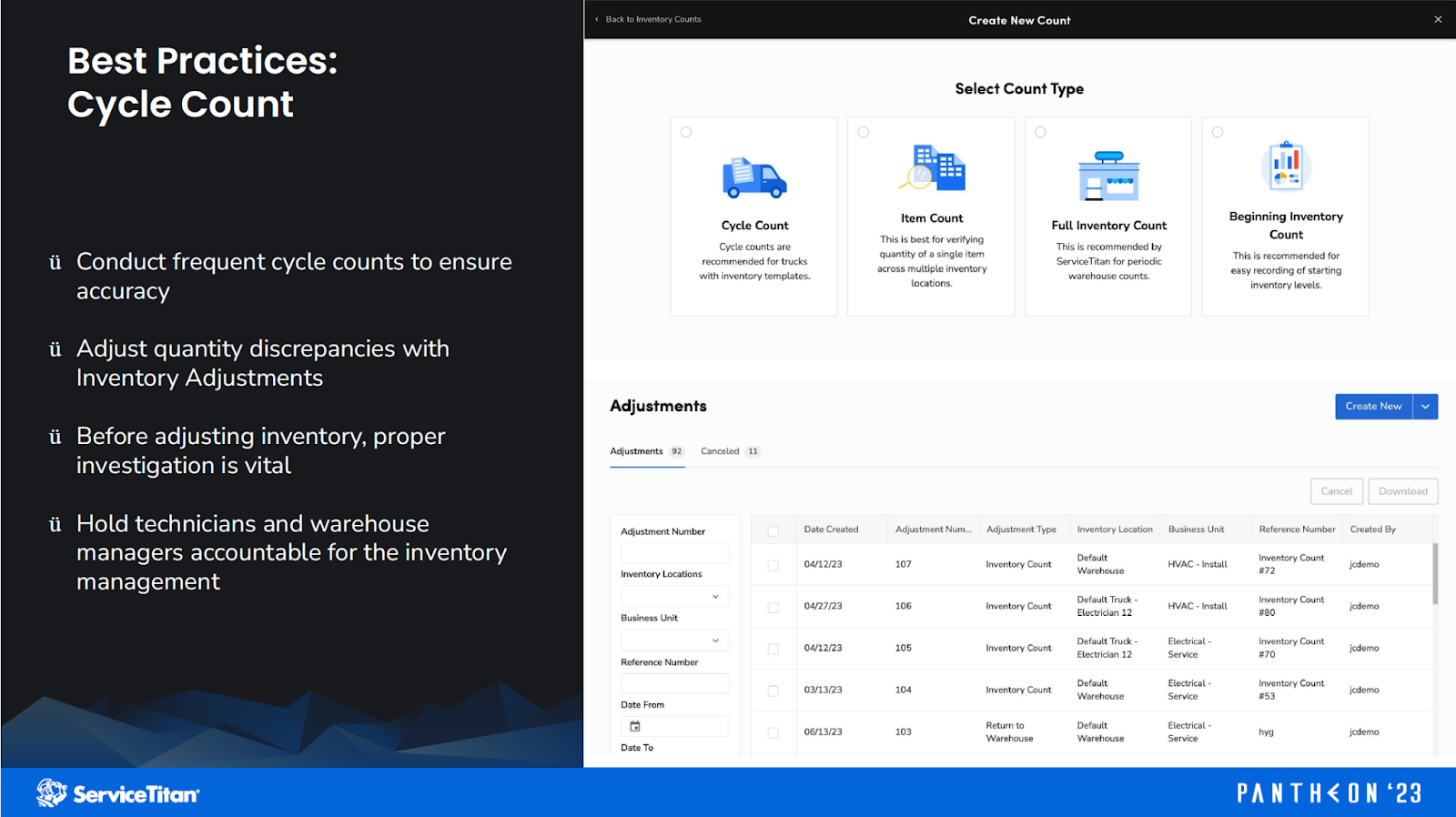
Task: Click reference number hyg
Action: point(1266,731)
